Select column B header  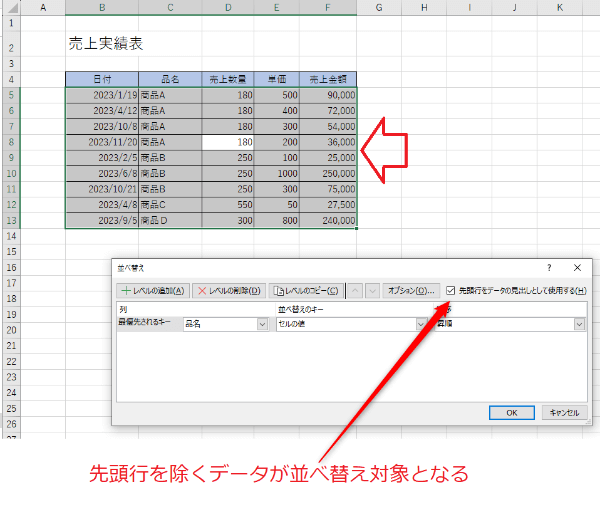pyautogui.click(x=102, y=7)
